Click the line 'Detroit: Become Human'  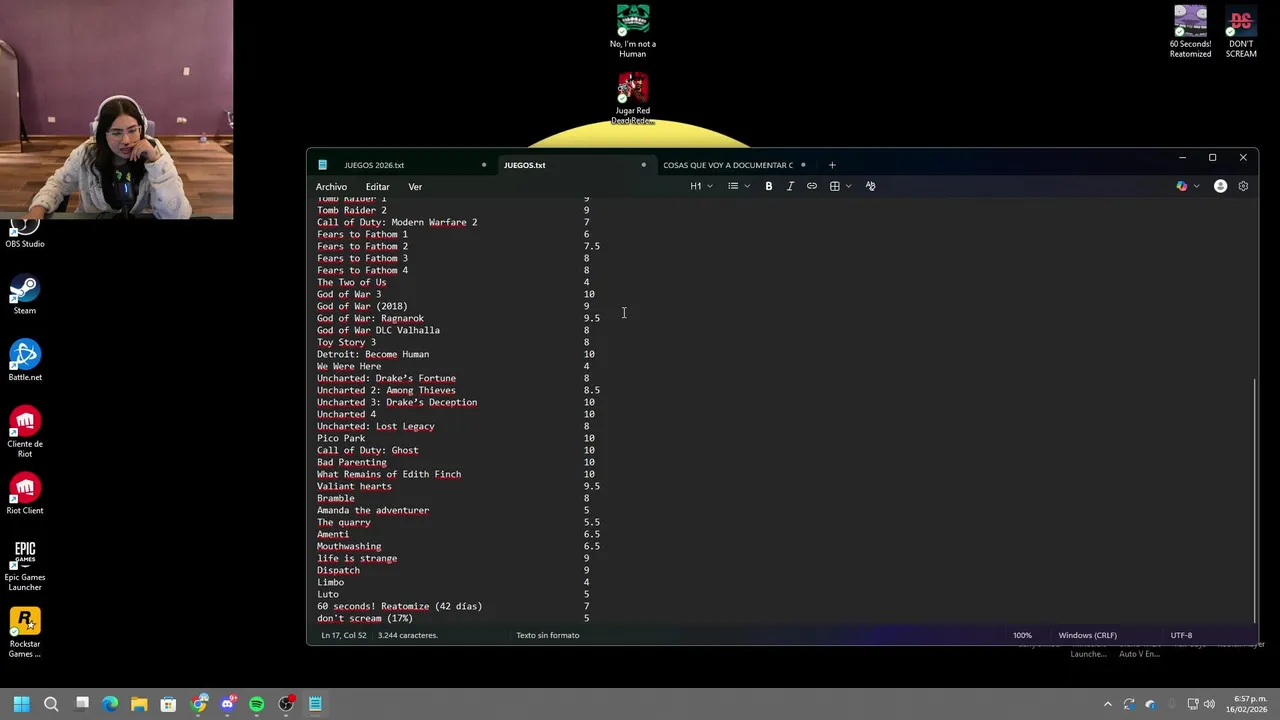[x=373, y=354]
